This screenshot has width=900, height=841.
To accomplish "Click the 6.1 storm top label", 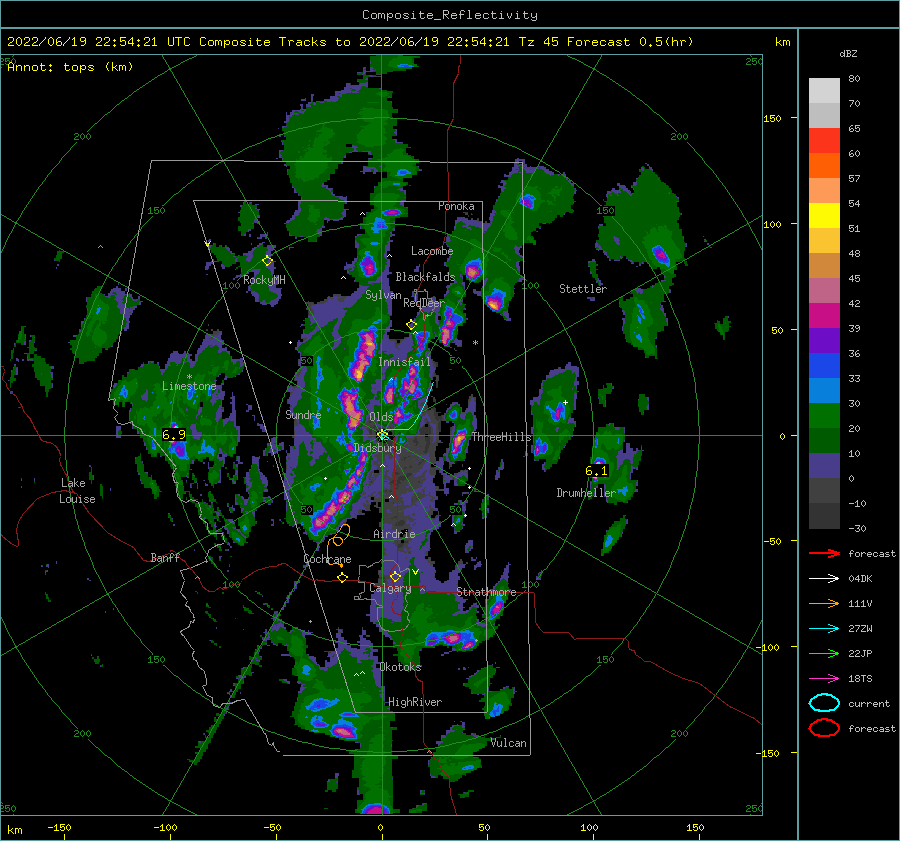I will (x=596, y=471).
